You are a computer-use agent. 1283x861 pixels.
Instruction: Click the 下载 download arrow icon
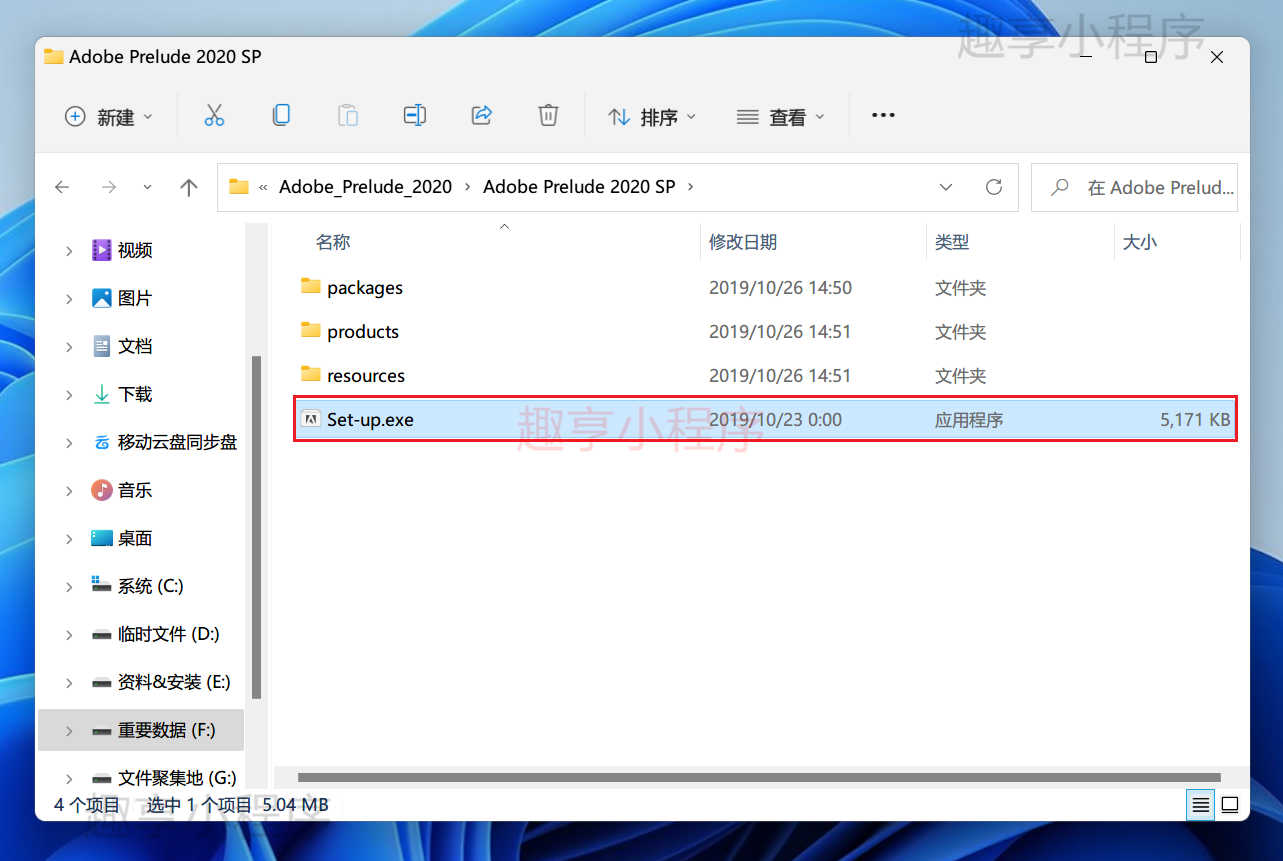click(101, 394)
